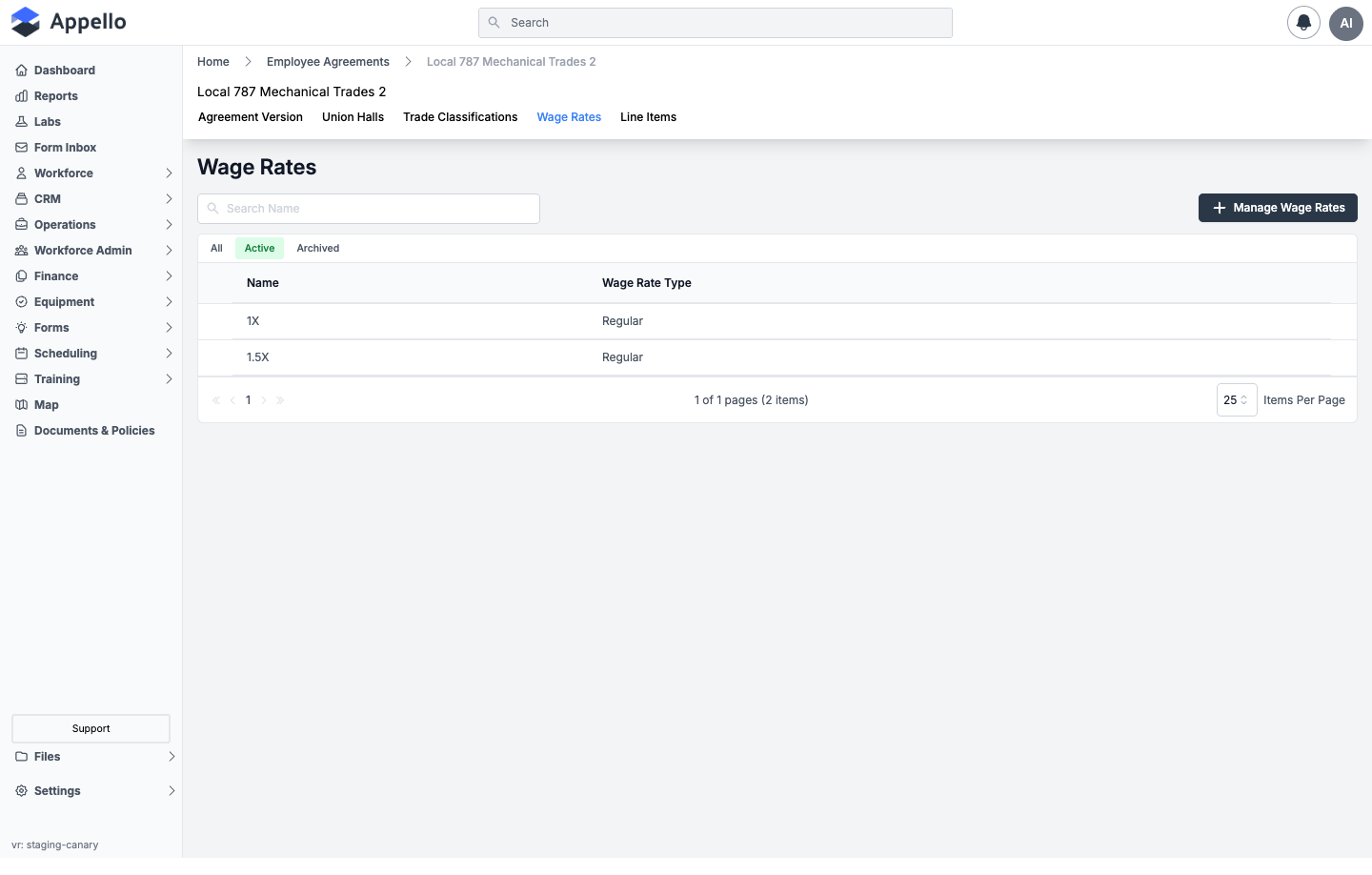
Task: Click the Search Name magnifier icon
Action: coord(213,209)
